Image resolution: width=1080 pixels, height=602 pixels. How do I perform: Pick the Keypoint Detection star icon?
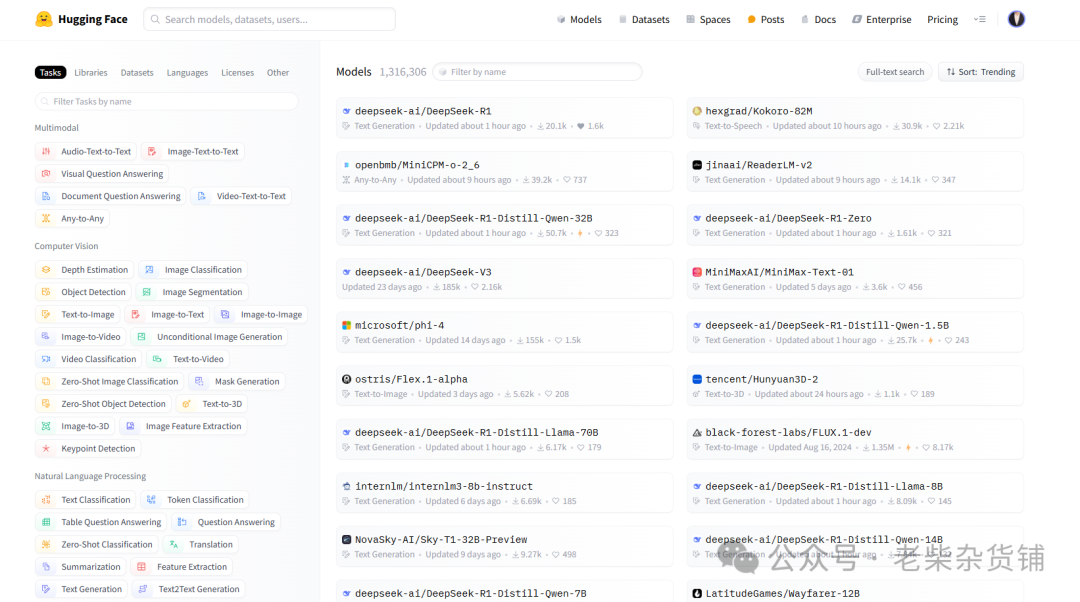[x=46, y=448]
